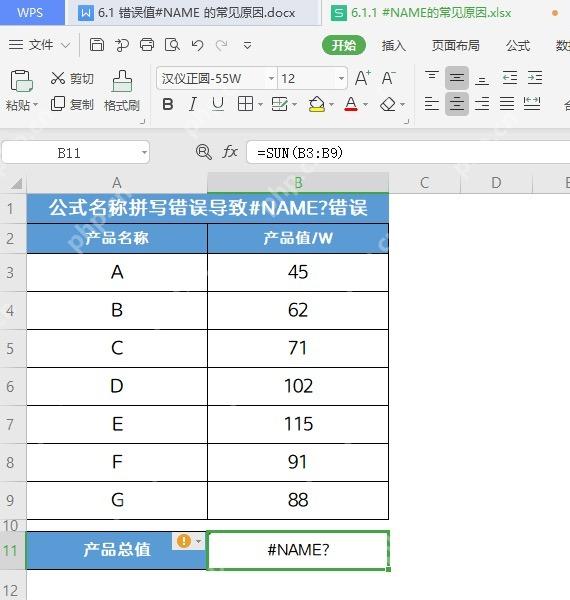Open font group dialog launcher

coord(407,122)
